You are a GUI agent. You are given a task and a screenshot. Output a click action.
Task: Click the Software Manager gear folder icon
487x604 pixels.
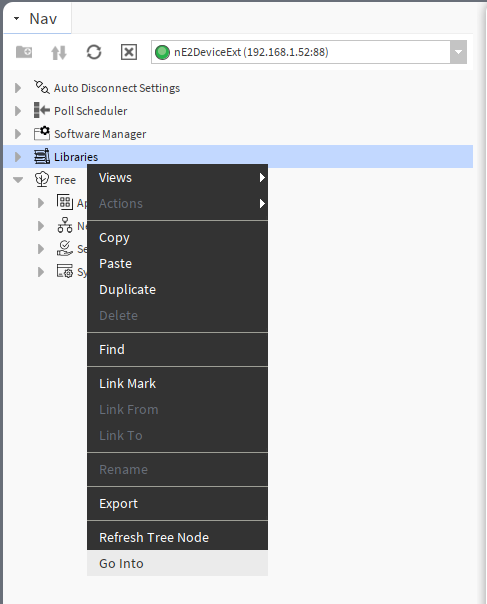[42, 134]
